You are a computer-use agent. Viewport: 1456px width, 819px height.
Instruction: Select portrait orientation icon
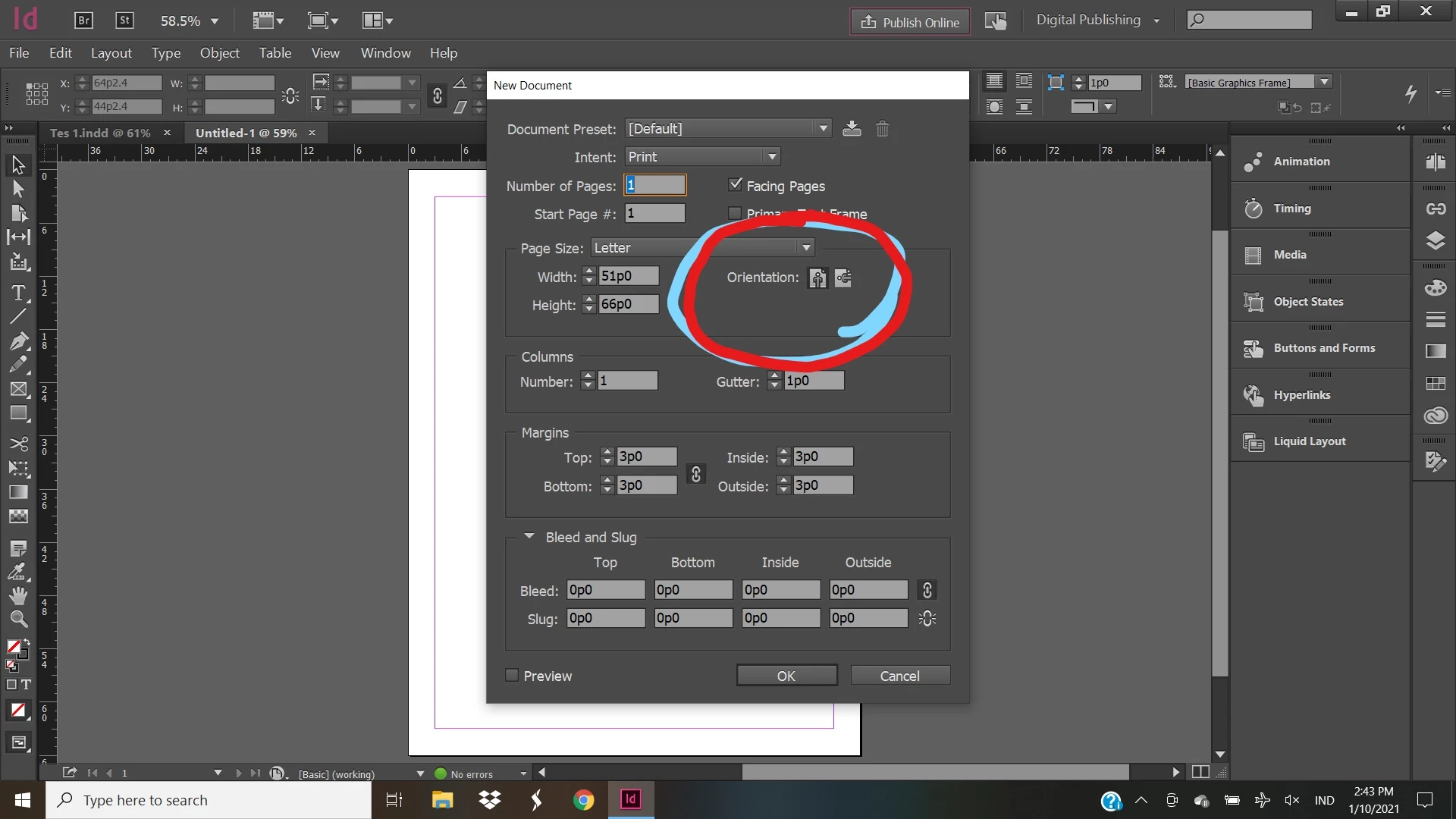(x=817, y=278)
